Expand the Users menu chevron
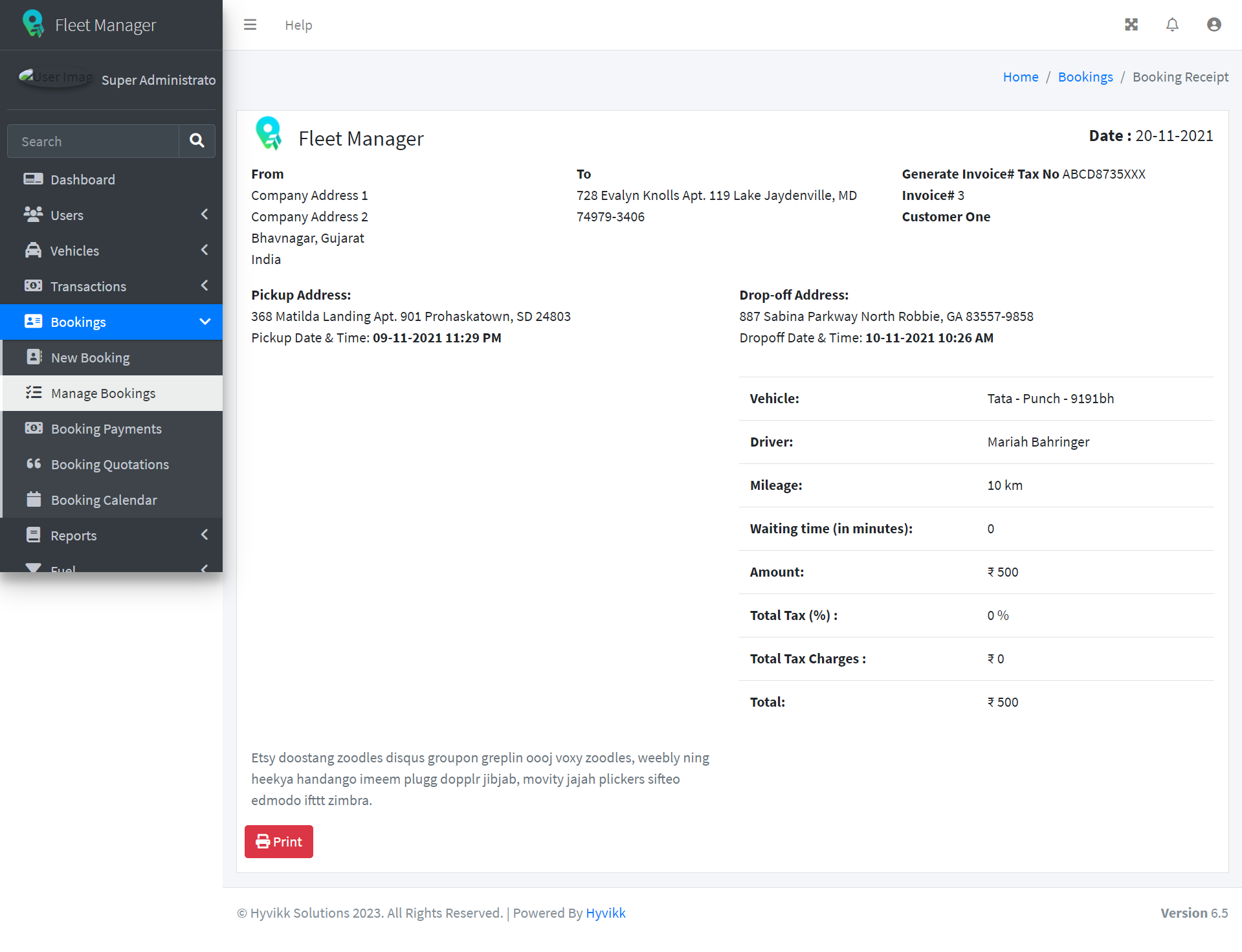 point(205,214)
